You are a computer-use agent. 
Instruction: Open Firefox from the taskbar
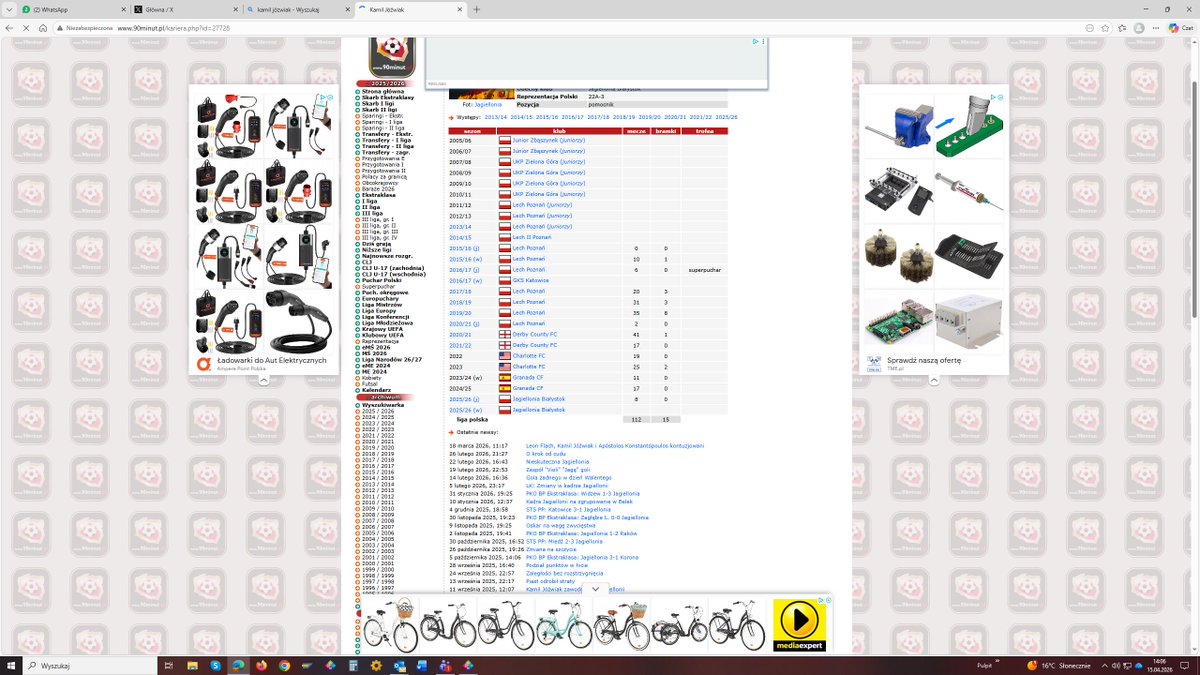click(x=262, y=665)
